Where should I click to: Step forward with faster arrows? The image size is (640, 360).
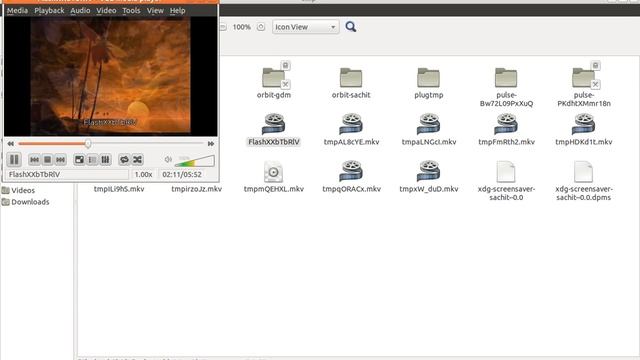pyautogui.click(x=211, y=144)
